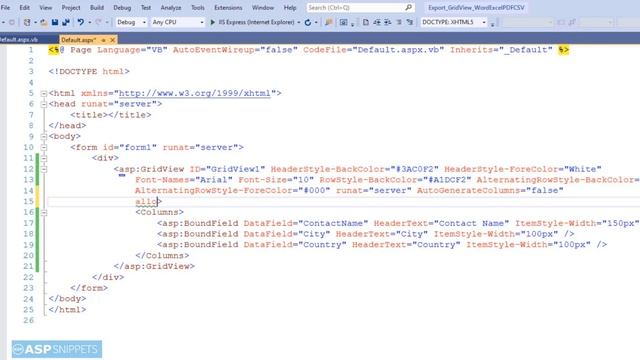Open the Edit menu
Image resolution: width=640 pixels, height=360 pixels.
pos(24,7)
